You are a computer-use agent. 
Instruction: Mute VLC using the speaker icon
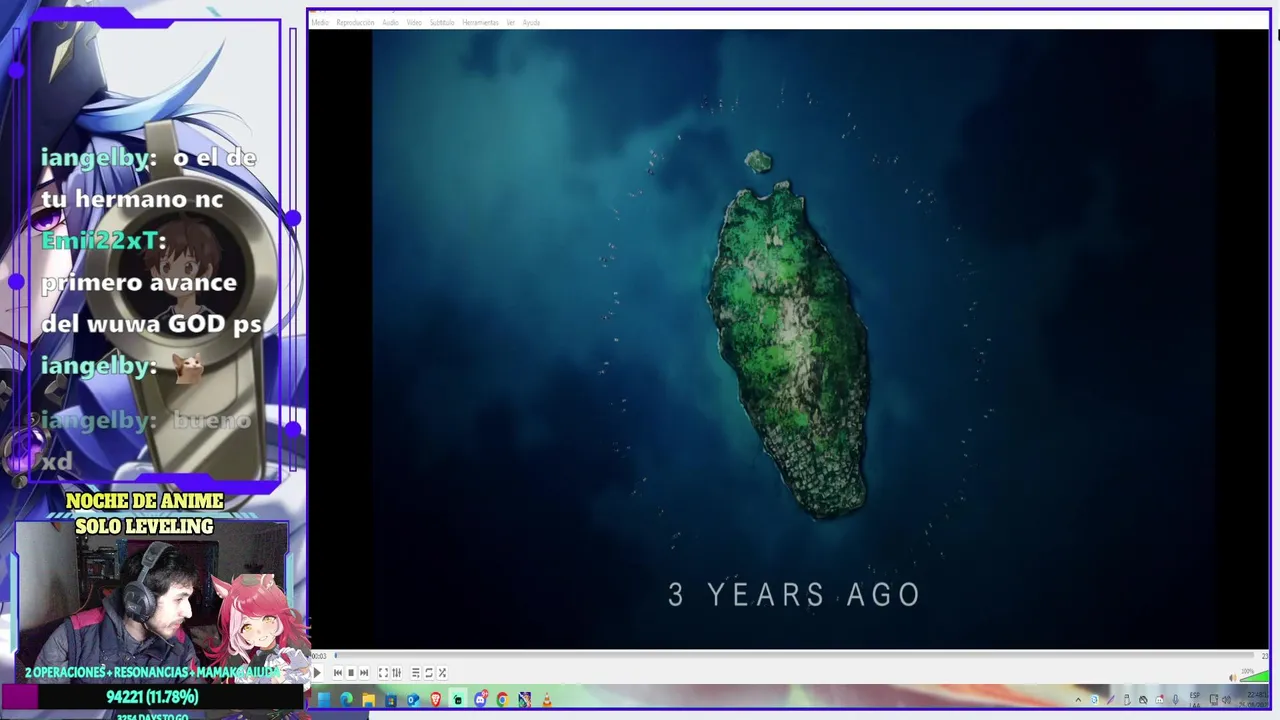(1233, 678)
